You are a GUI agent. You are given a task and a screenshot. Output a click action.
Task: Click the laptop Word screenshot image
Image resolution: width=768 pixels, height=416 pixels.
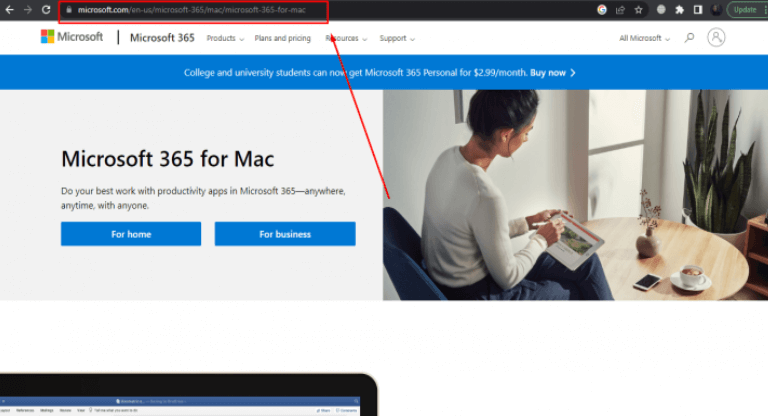[189, 395]
